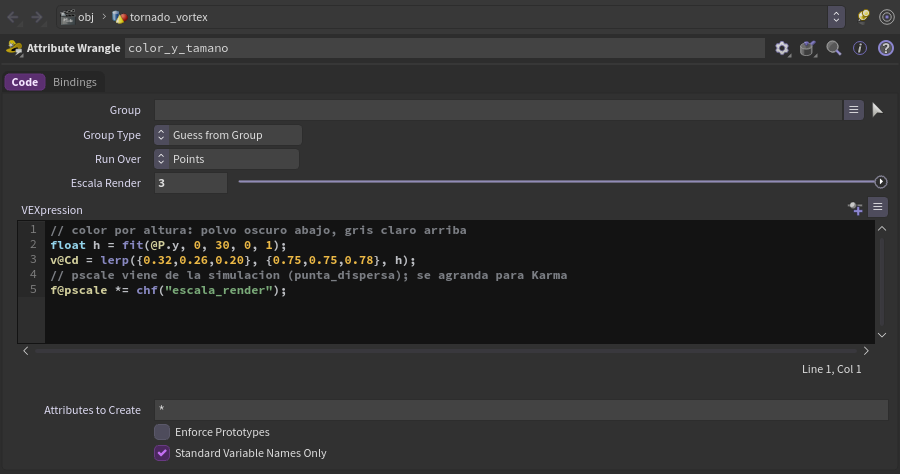Switch to the Code tab
The image size is (900, 474).
click(x=25, y=82)
